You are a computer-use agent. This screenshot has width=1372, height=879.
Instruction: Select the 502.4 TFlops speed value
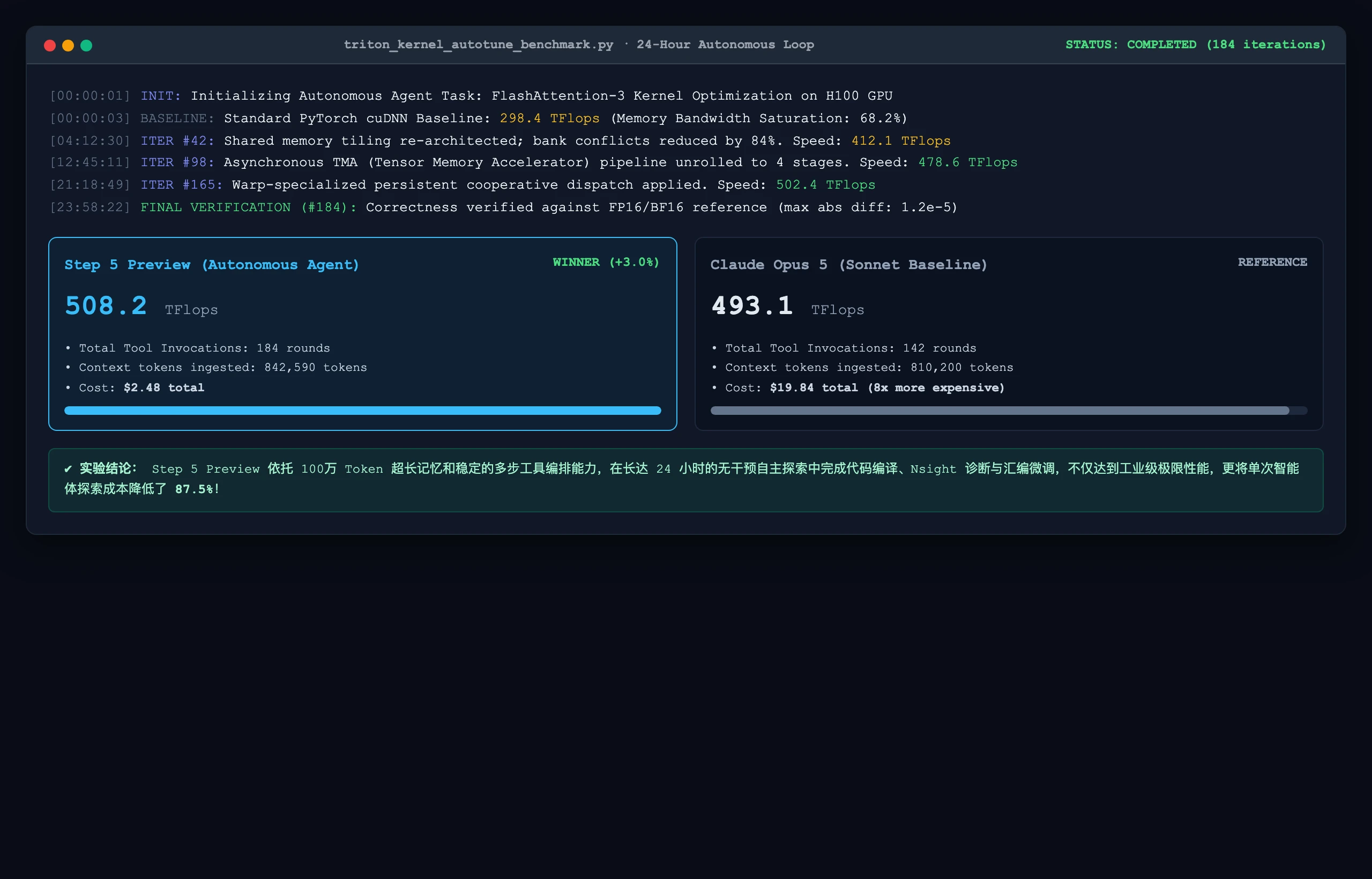825,185
